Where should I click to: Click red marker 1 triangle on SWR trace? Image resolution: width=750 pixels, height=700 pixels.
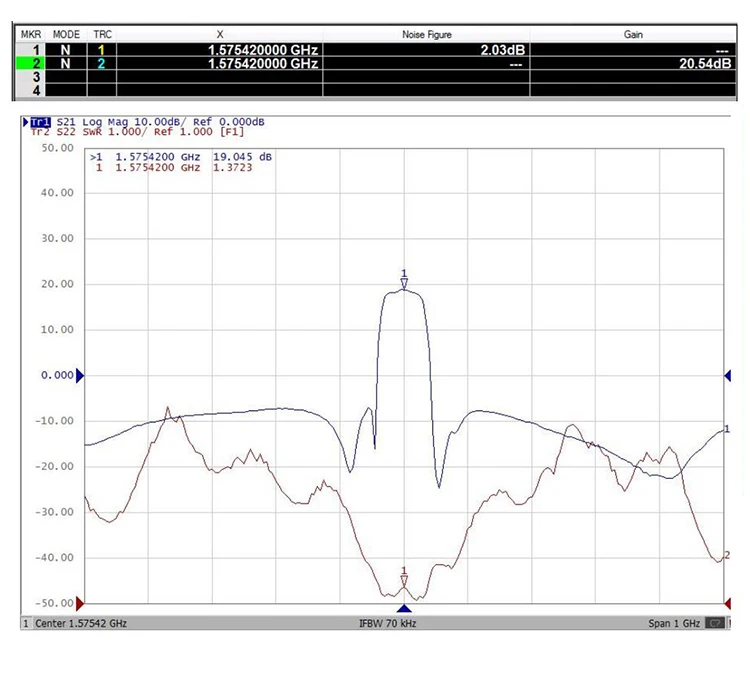[x=404, y=581]
